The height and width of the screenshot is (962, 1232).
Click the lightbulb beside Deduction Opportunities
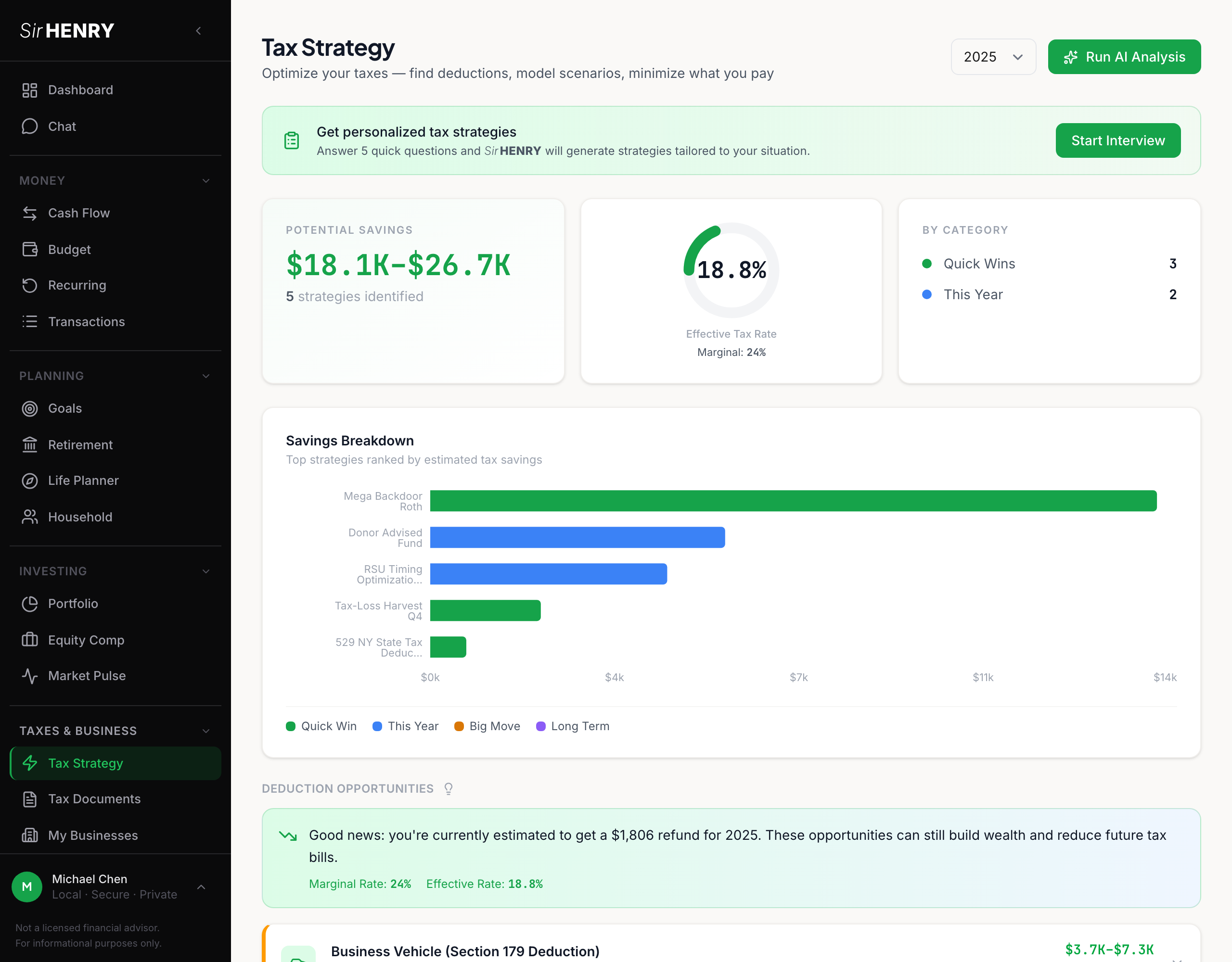(x=448, y=788)
